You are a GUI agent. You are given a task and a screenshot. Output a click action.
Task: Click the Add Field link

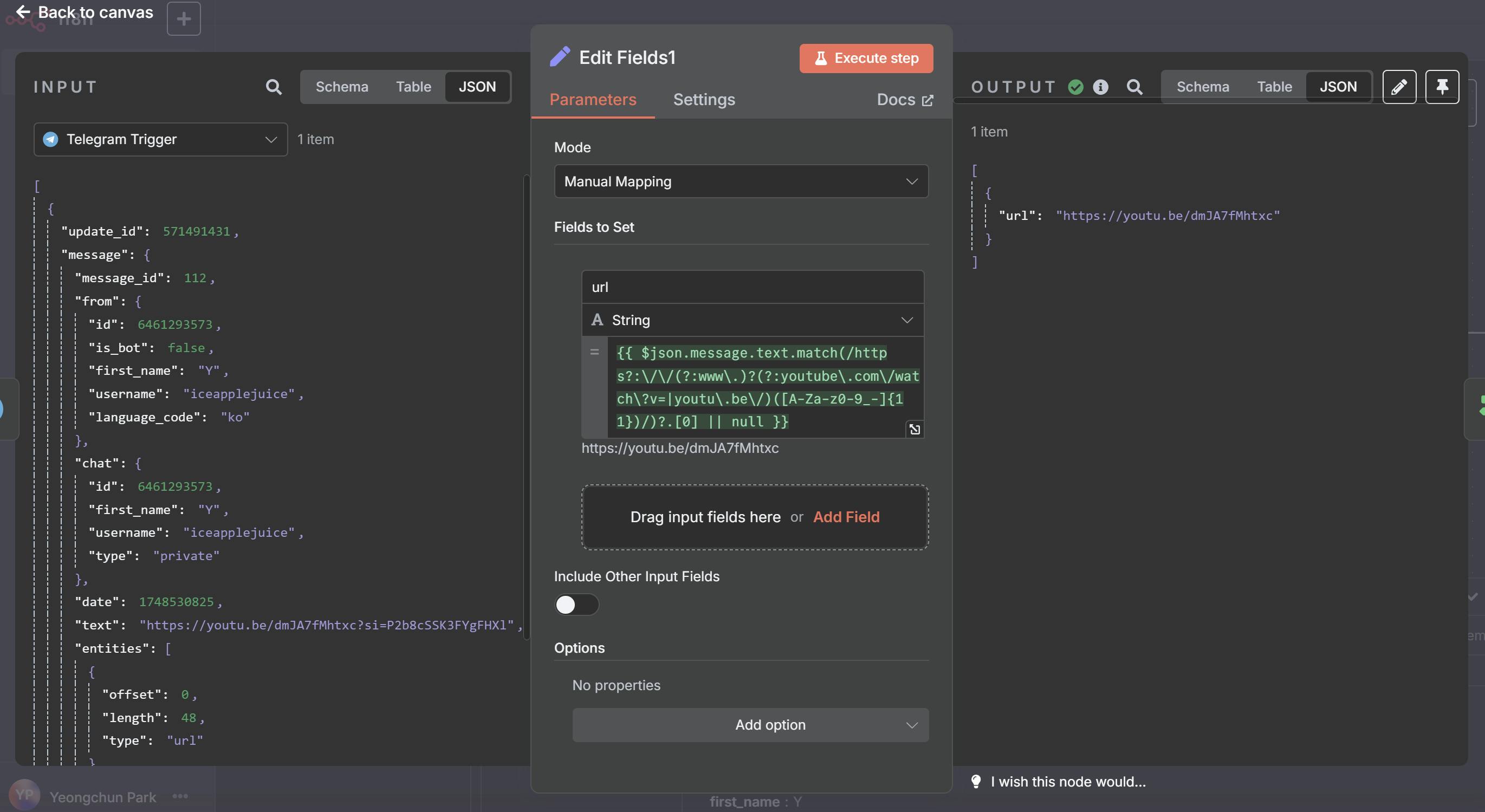(846, 517)
